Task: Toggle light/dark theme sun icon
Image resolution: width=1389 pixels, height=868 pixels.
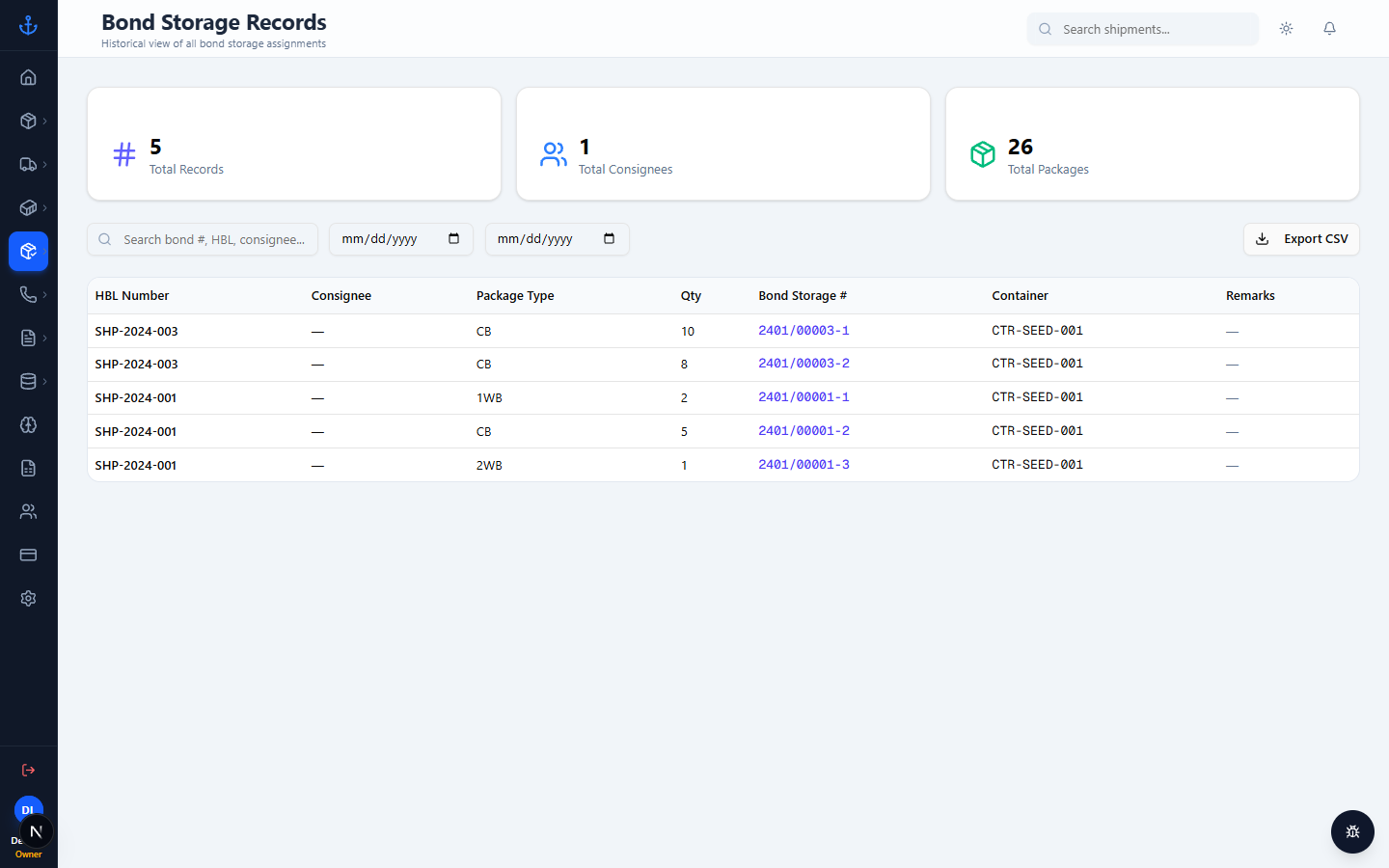Action: click(x=1286, y=29)
